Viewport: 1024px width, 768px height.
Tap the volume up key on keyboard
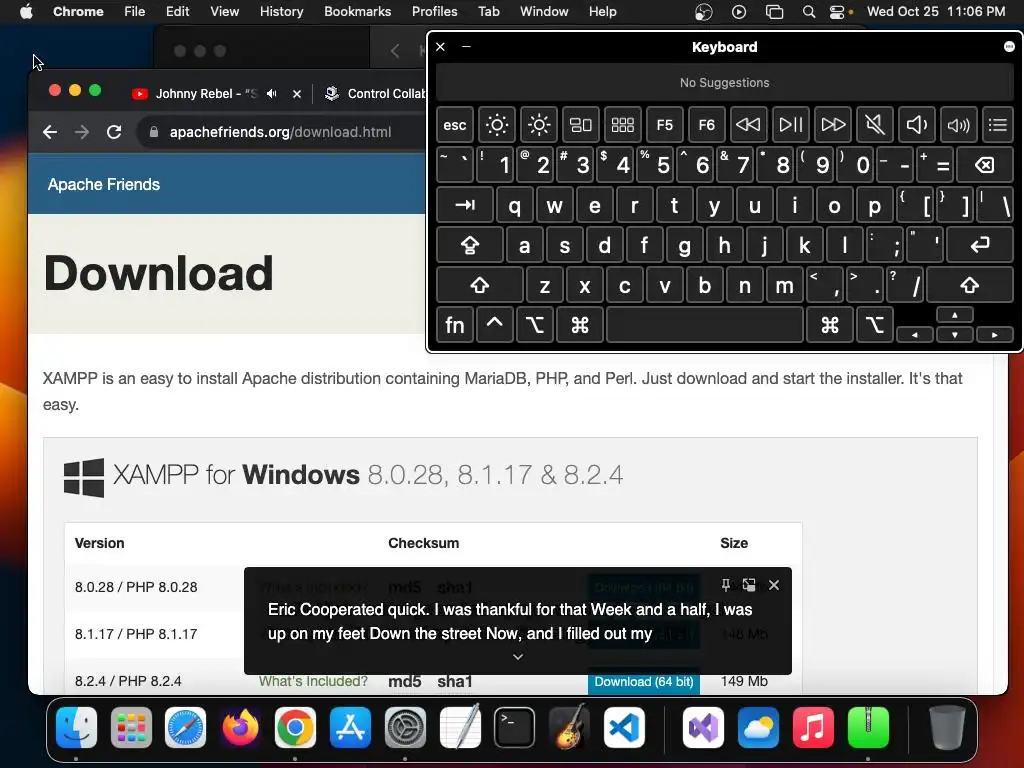(958, 125)
